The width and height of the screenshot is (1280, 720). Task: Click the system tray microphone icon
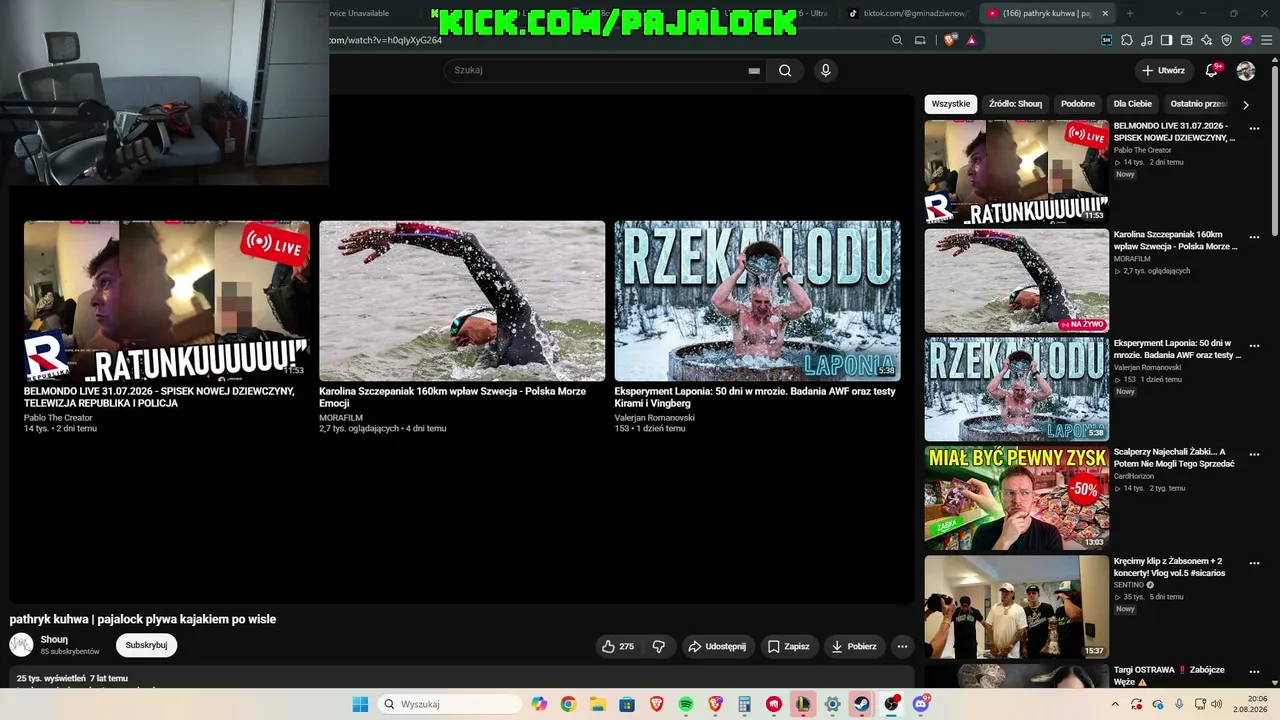click(1179, 704)
